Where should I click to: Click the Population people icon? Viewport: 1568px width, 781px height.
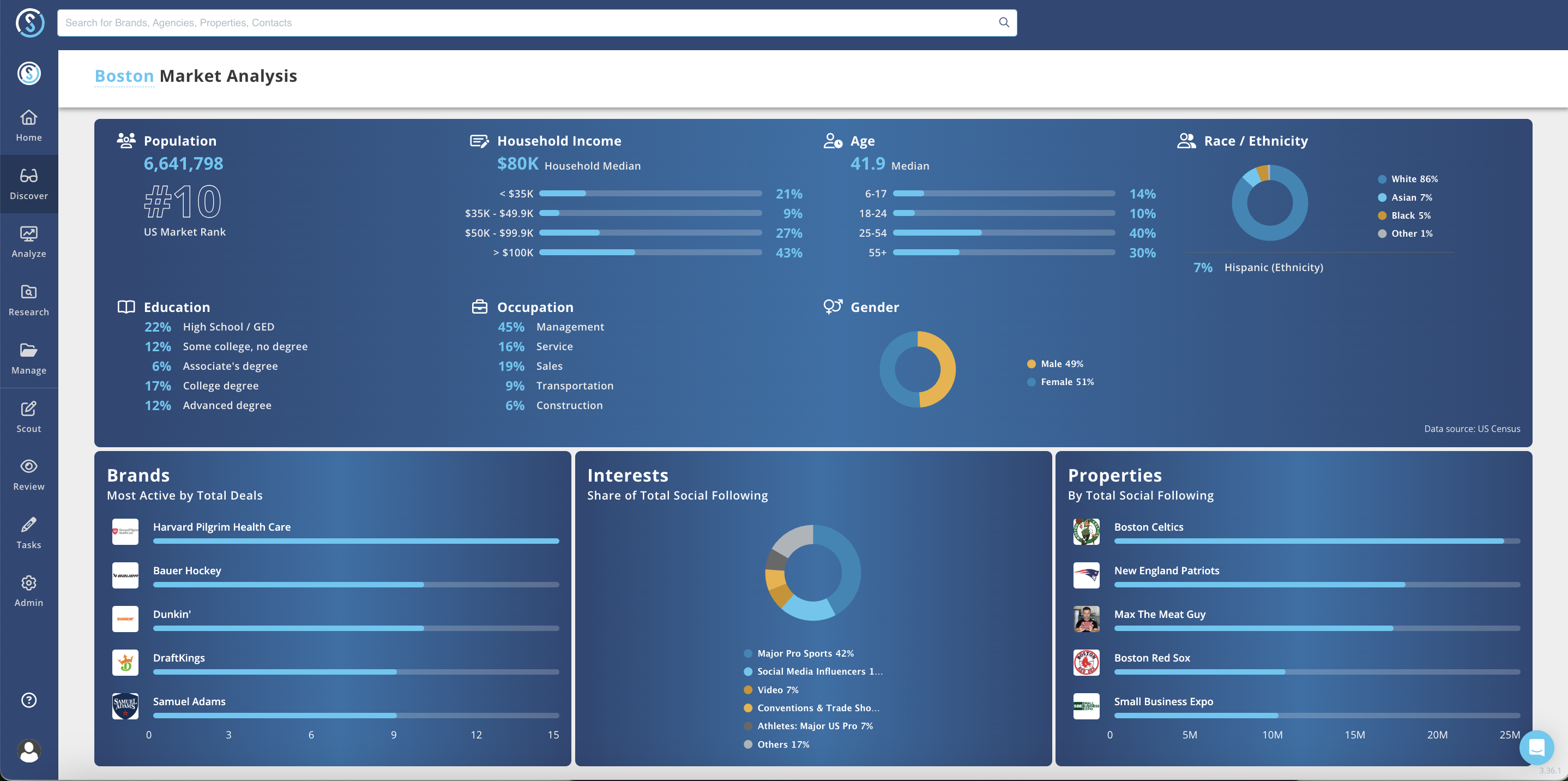(x=126, y=141)
